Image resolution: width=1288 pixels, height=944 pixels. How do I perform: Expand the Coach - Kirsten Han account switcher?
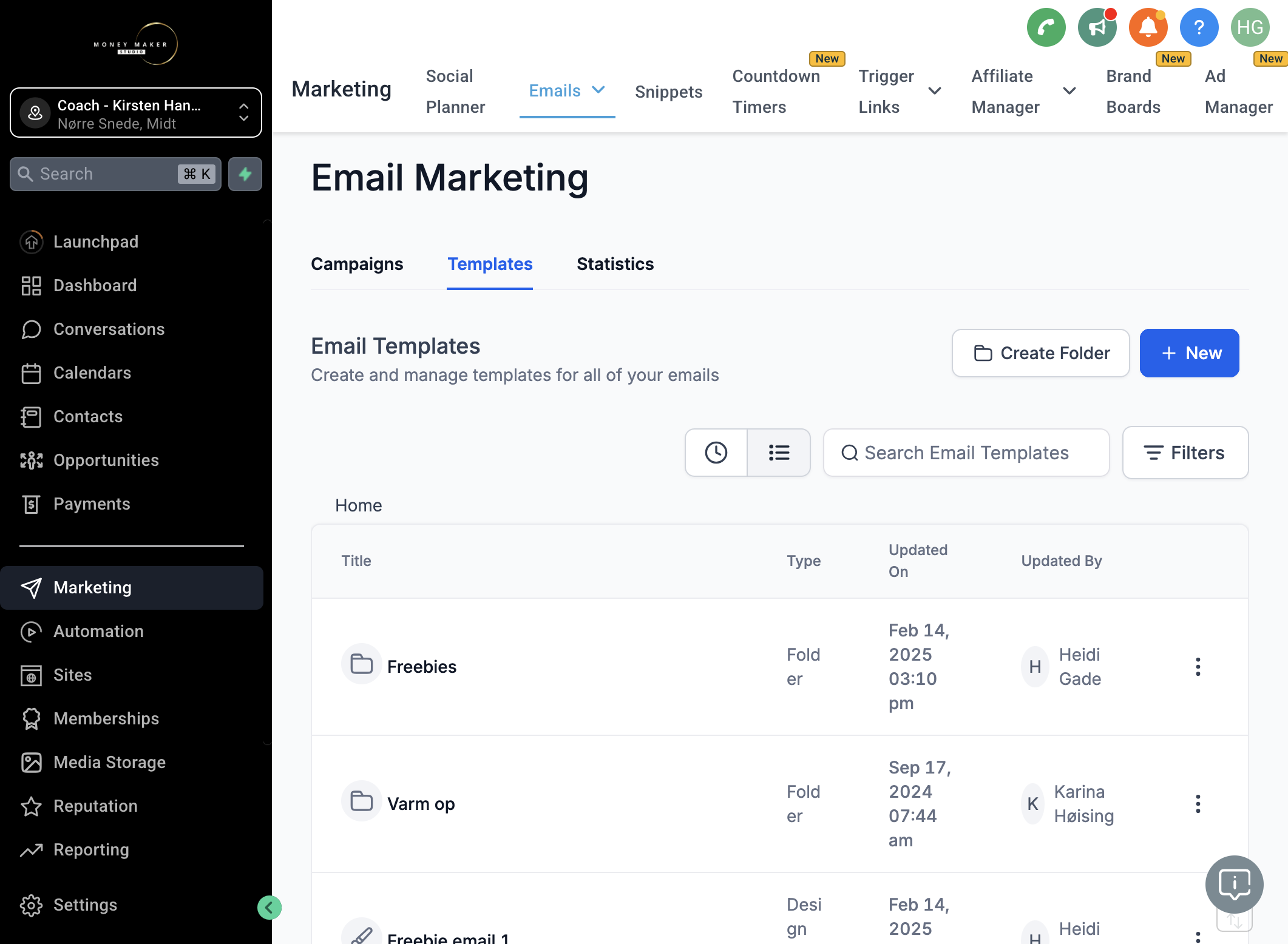point(136,113)
